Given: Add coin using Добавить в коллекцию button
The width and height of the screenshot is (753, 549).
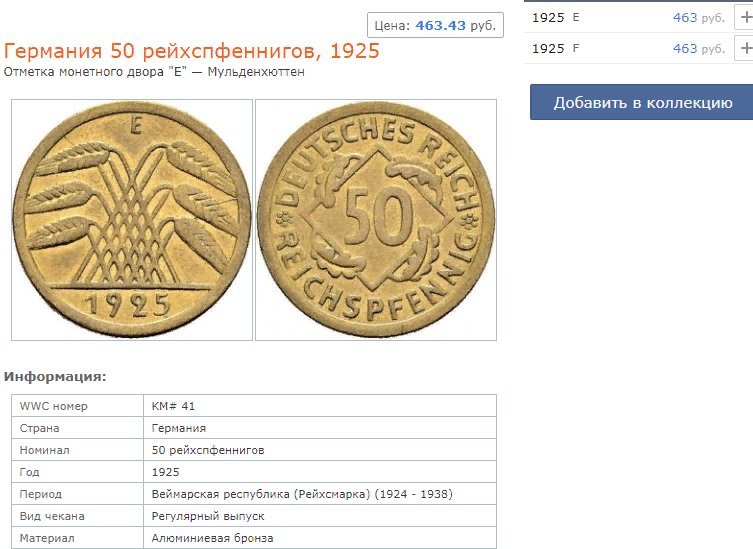Looking at the screenshot, I should coord(642,102).
